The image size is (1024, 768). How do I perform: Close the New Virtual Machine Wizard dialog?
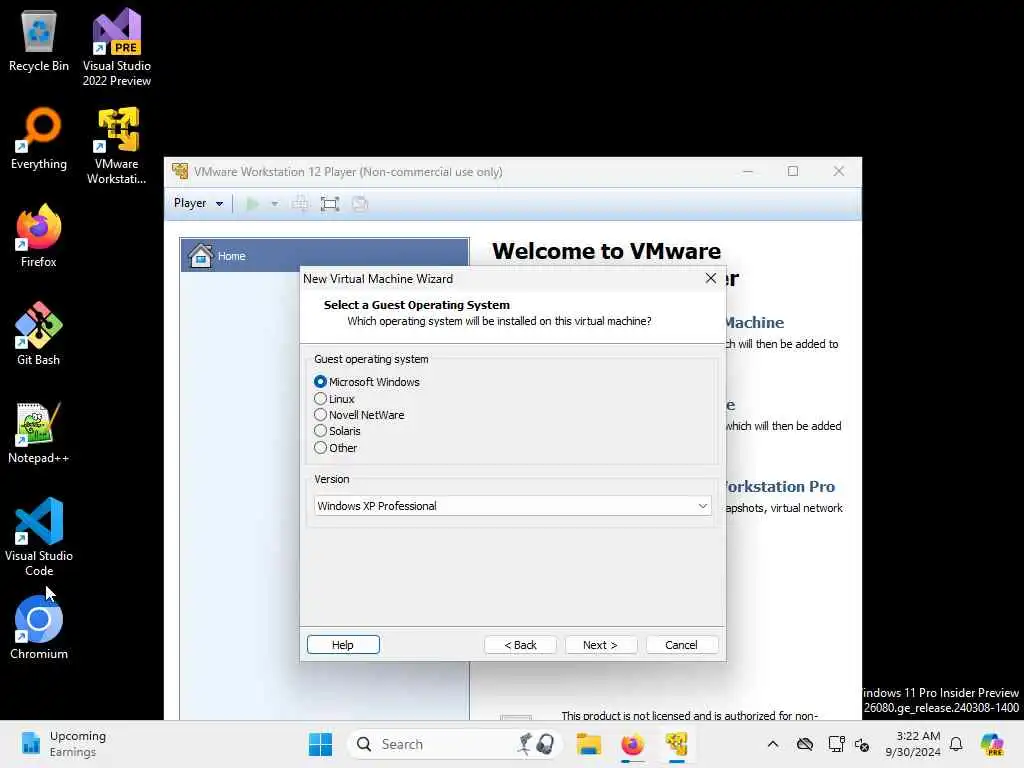(711, 278)
